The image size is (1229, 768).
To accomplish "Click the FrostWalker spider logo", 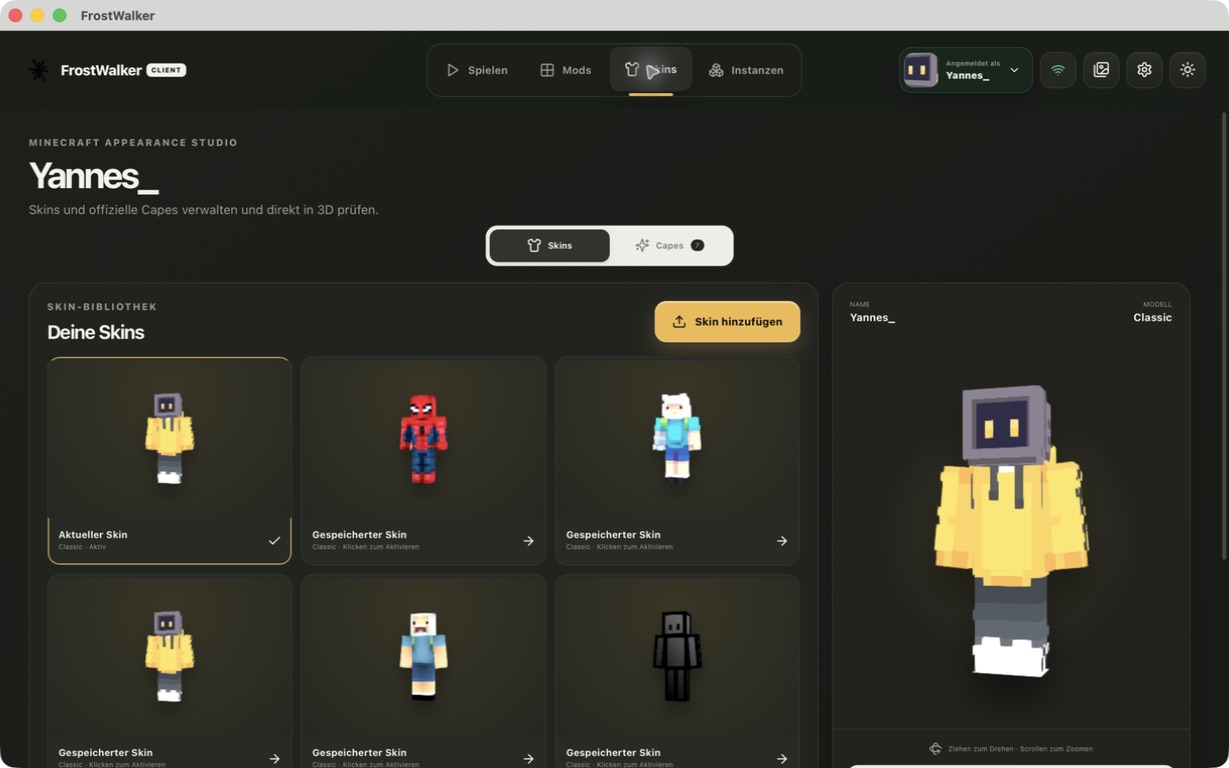I will click(38, 70).
